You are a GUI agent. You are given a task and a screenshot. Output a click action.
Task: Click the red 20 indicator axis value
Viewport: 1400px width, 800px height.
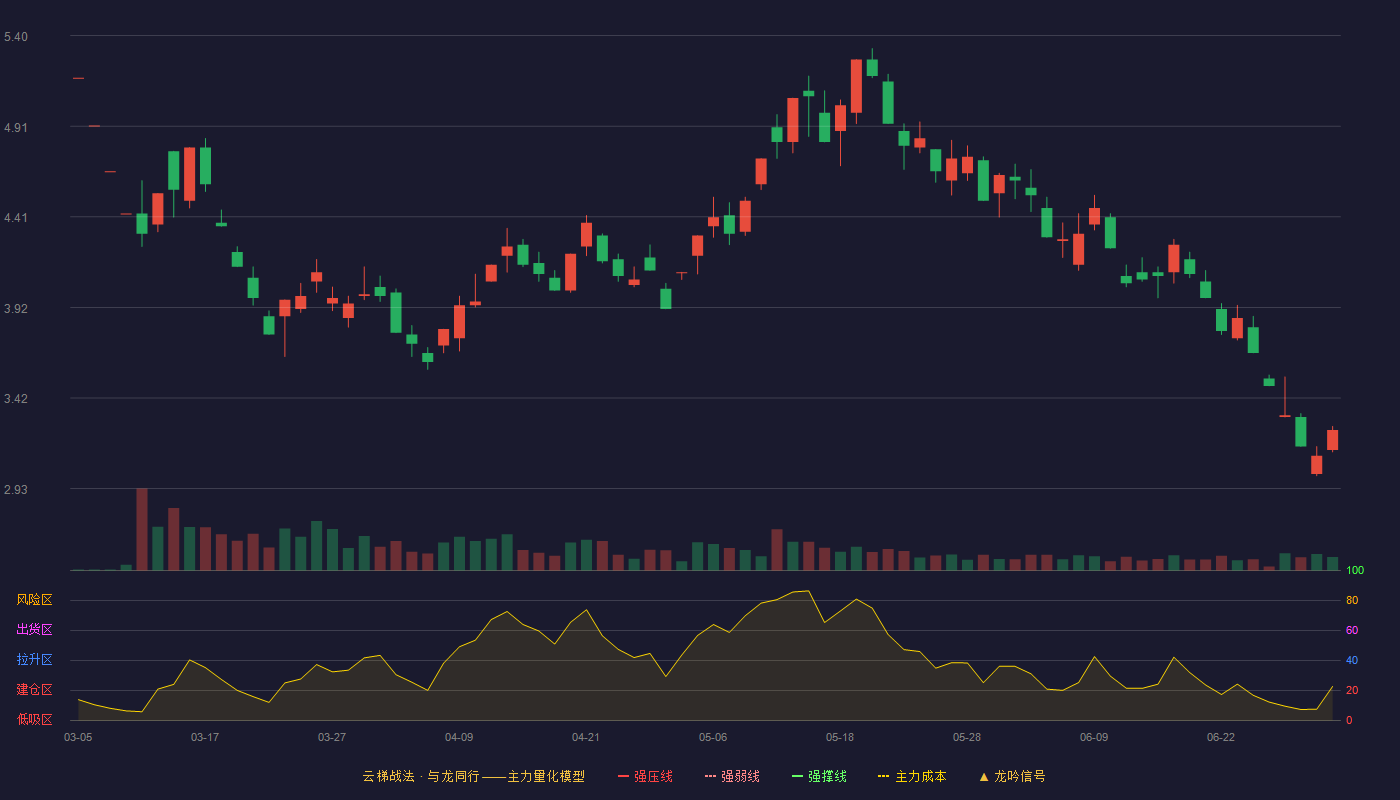(x=1351, y=691)
